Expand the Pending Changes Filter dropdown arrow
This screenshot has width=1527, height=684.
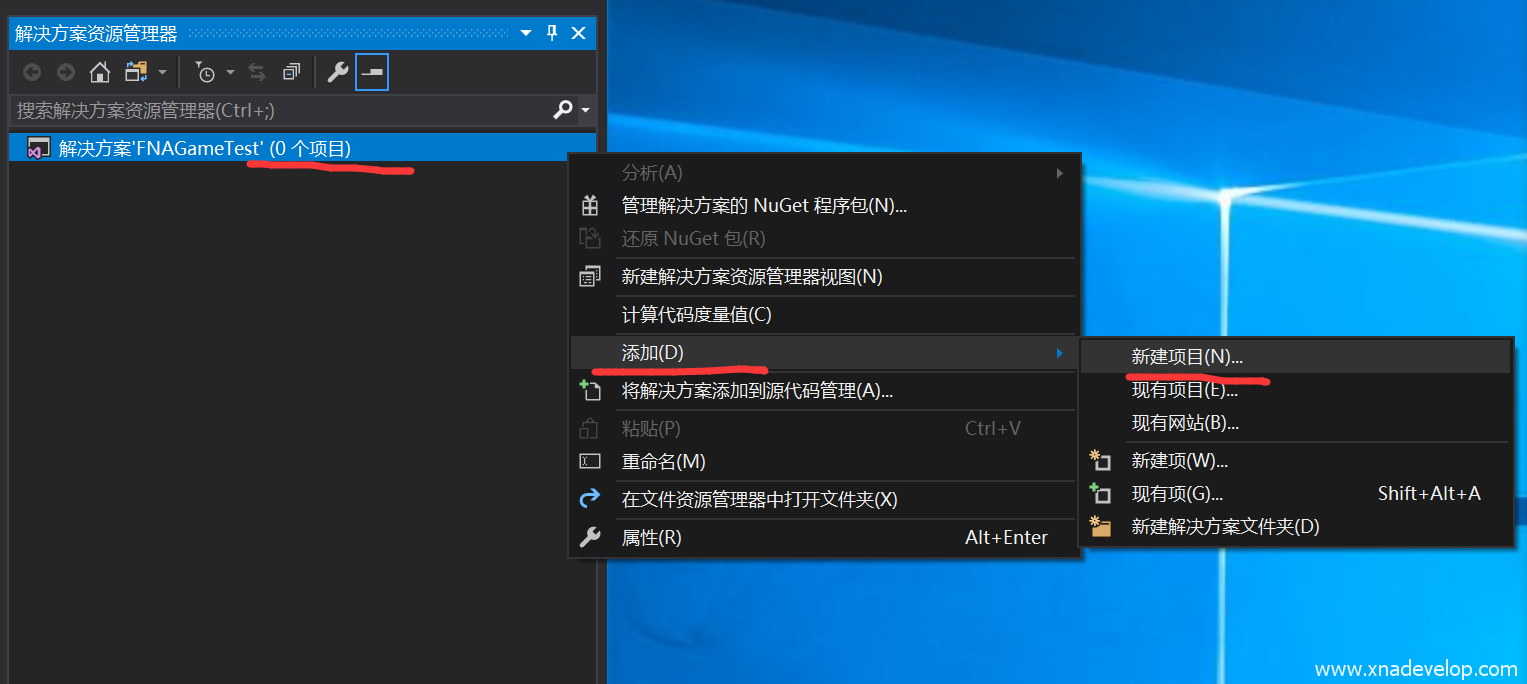click(230, 72)
